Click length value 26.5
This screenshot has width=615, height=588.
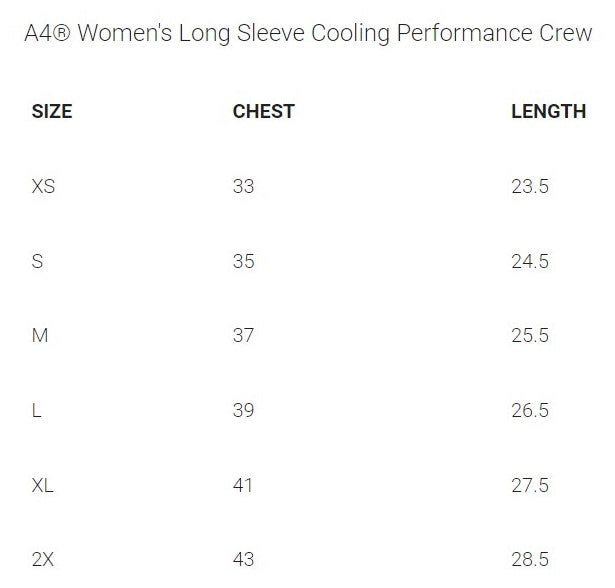pos(530,410)
